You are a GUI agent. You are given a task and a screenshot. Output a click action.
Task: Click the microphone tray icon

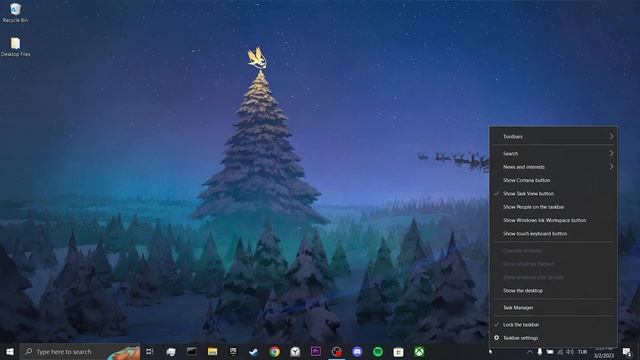(x=540, y=352)
